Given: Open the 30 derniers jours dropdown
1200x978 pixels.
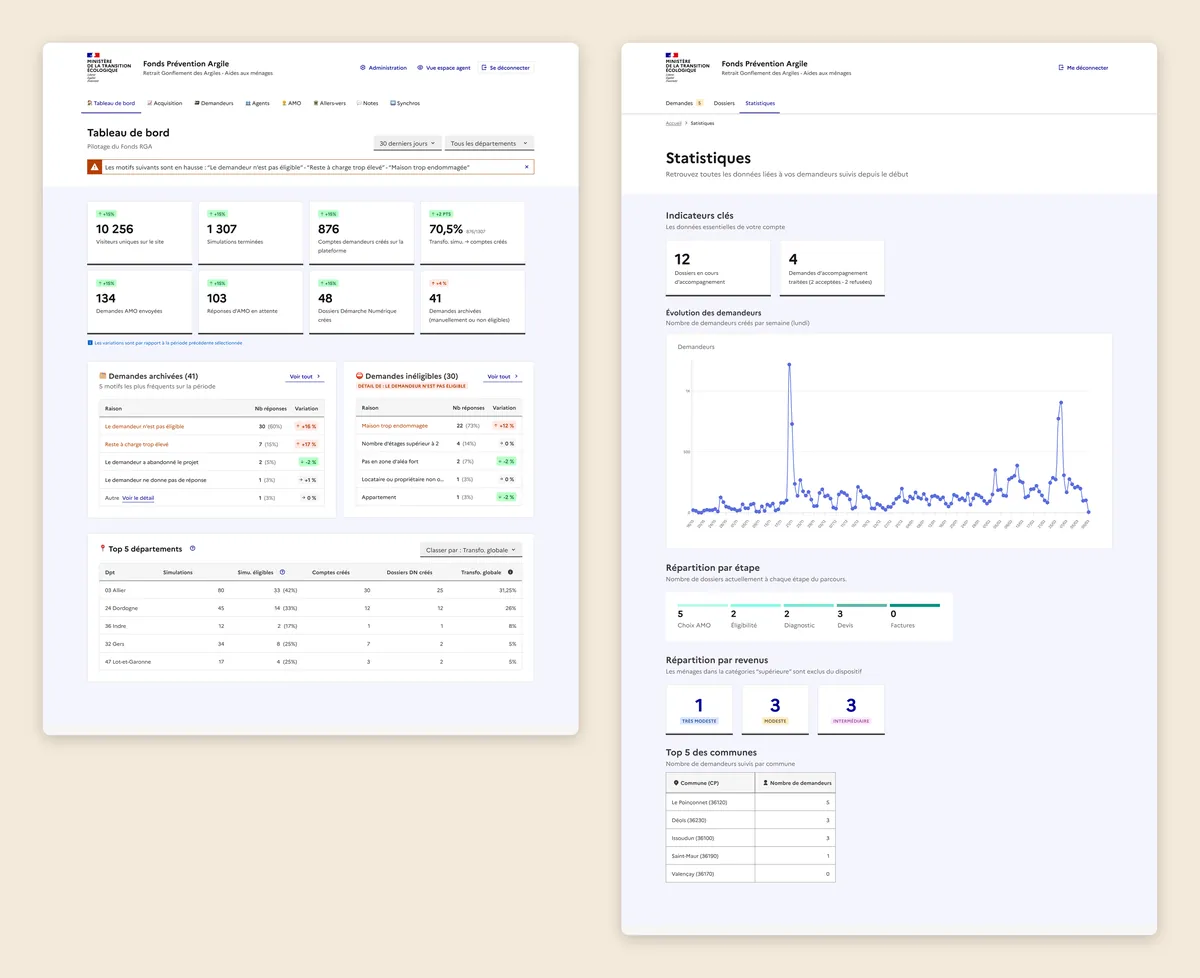Looking at the screenshot, I should pos(409,143).
